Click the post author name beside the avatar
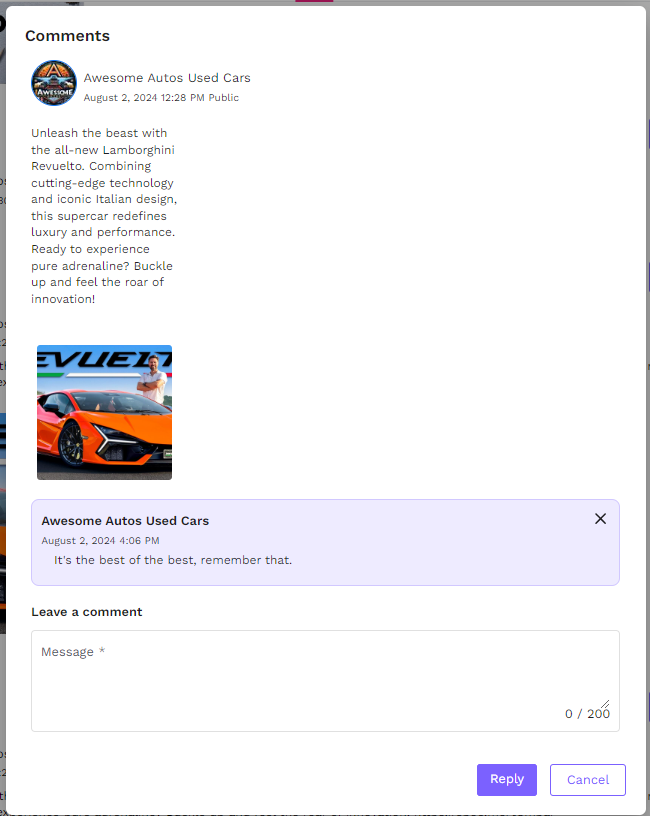650x816 pixels. (167, 78)
